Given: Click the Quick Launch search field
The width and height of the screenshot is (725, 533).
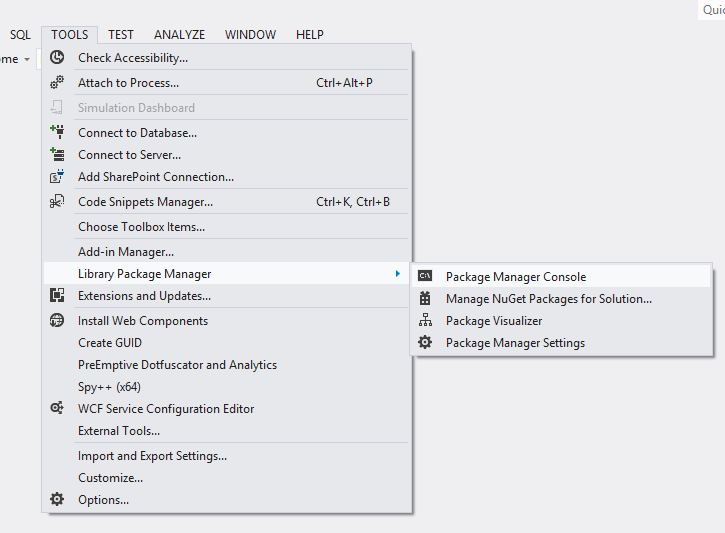Looking at the screenshot, I should tap(712, 10).
